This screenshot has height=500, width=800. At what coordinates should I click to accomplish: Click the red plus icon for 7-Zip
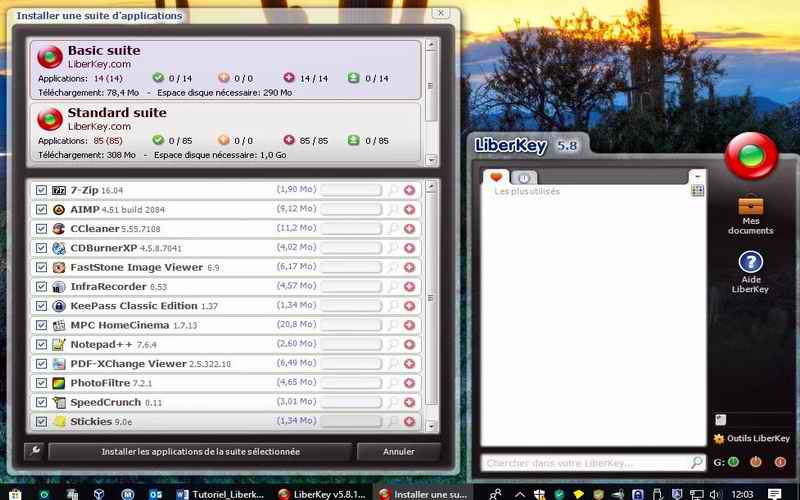409,190
